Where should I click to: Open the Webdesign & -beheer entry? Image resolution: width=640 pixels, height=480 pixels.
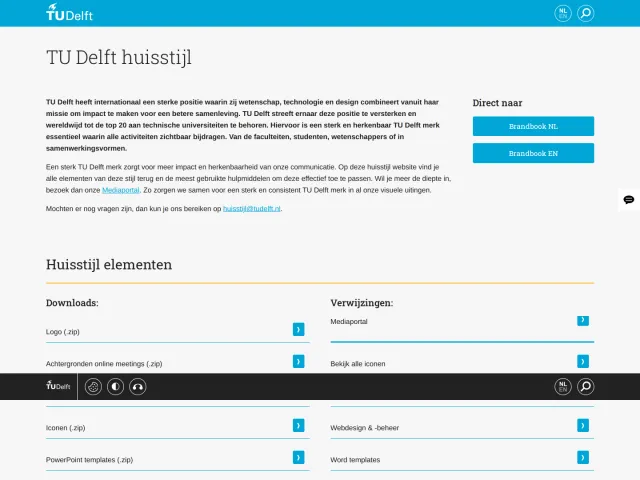(364, 428)
